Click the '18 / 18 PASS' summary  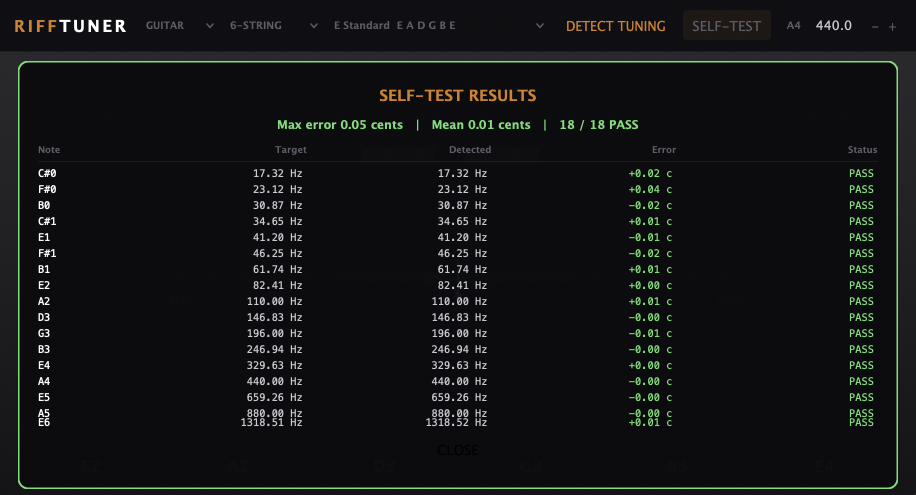point(599,124)
